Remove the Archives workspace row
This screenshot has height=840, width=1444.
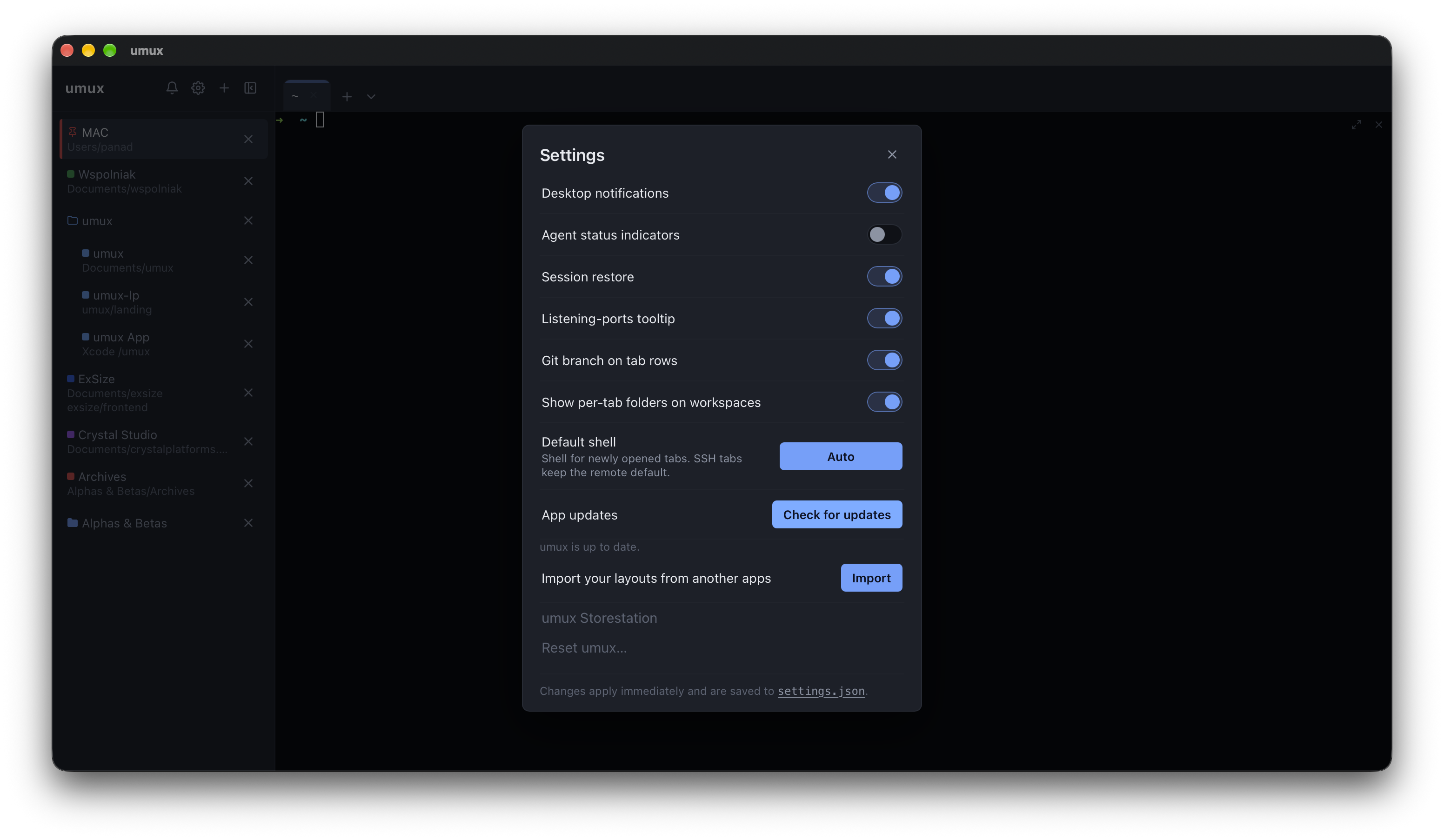tap(248, 483)
